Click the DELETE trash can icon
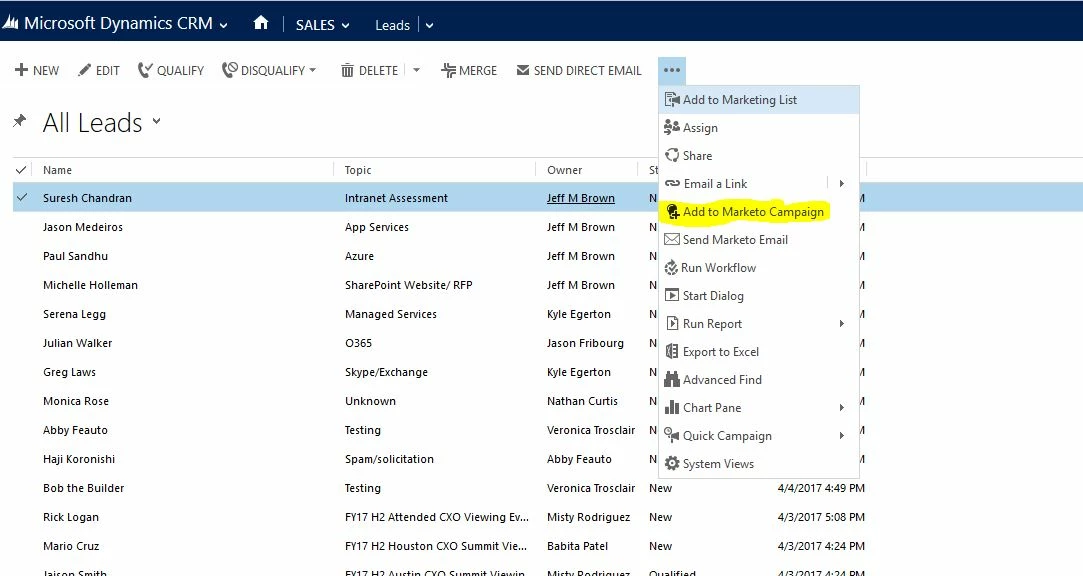 coord(347,70)
